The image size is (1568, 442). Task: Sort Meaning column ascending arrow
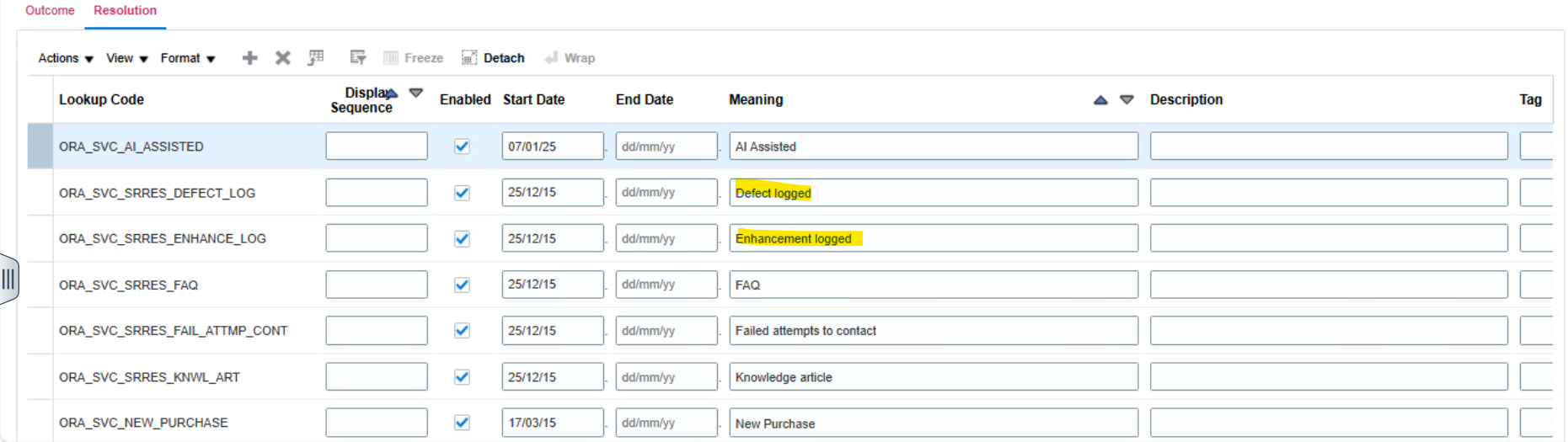click(x=1100, y=100)
